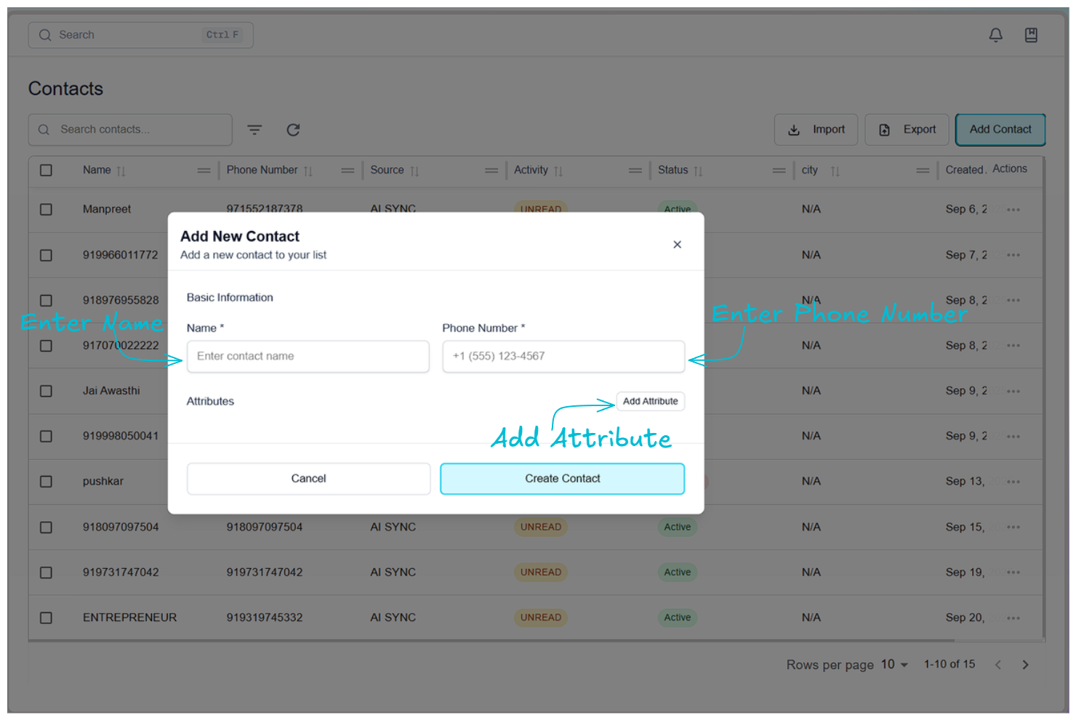This screenshot has height=720, width=1076.
Task: Click the Add Attribute button
Action: pos(650,401)
